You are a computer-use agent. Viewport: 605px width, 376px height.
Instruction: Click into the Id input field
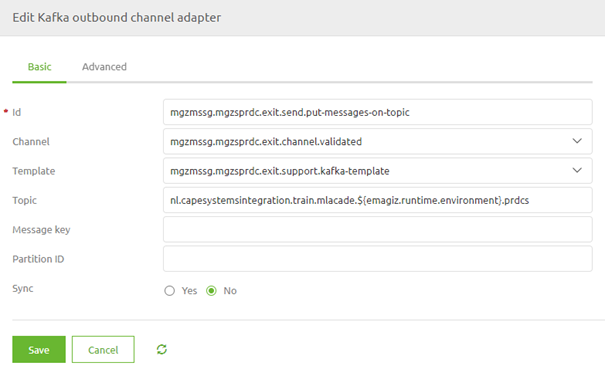pyautogui.click(x=377, y=112)
